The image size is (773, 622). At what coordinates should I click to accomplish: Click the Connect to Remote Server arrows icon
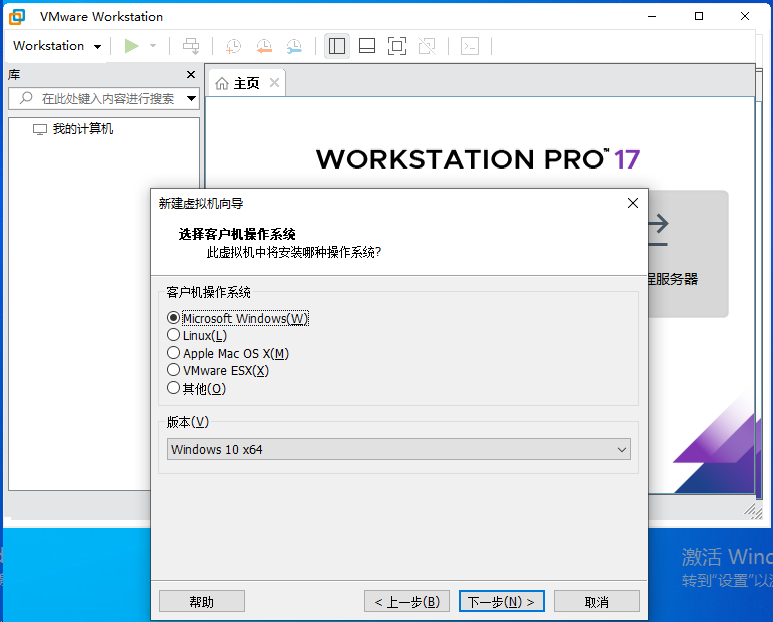click(x=659, y=230)
